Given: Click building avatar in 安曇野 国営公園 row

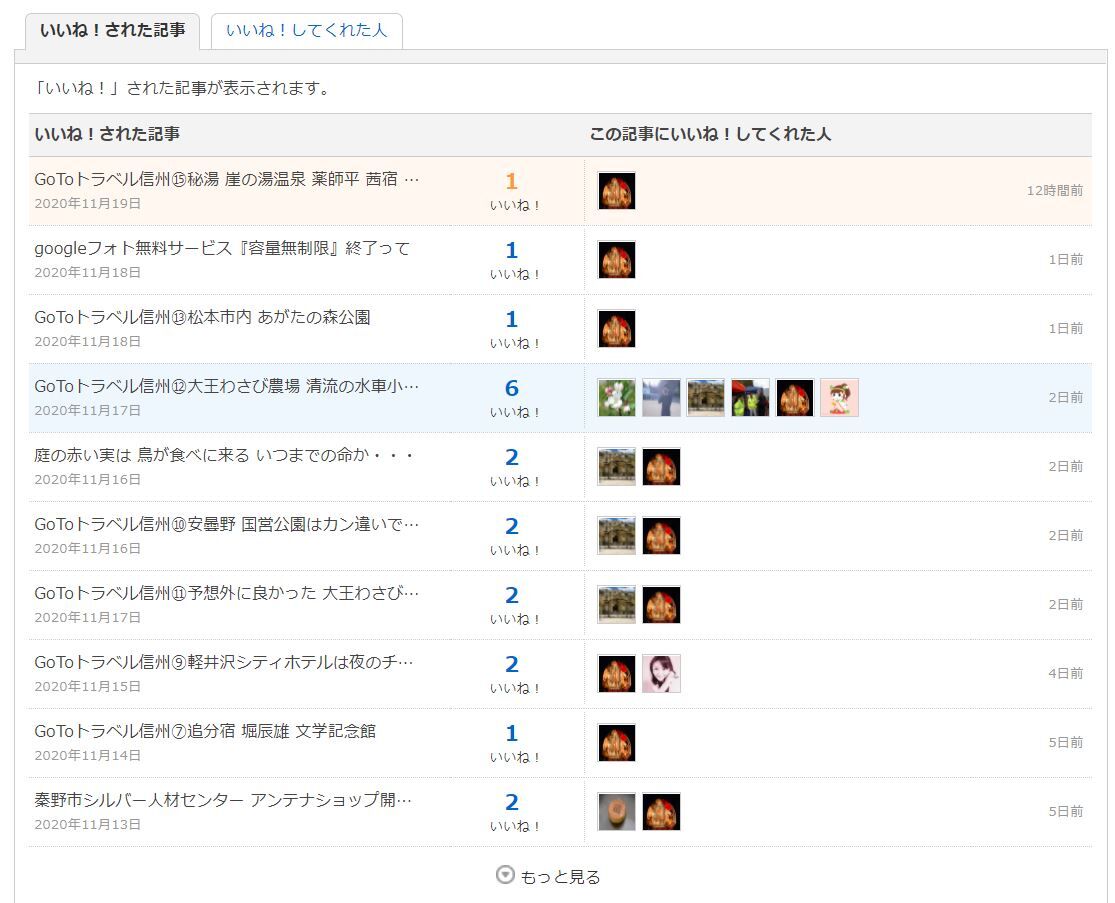Looking at the screenshot, I should pyautogui.click(x=617, y=535).
